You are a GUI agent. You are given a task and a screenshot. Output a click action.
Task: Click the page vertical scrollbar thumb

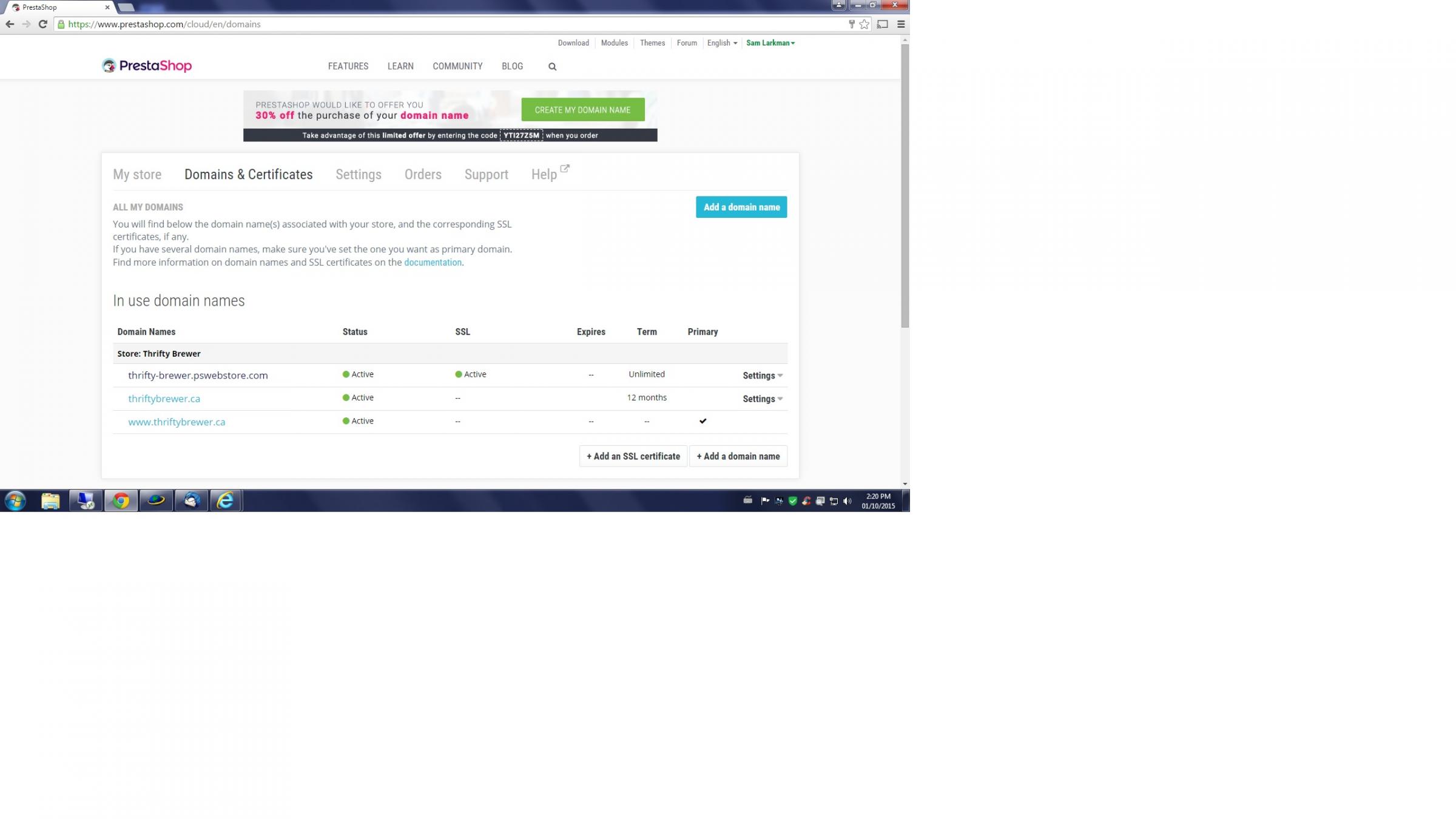point(905,186)
